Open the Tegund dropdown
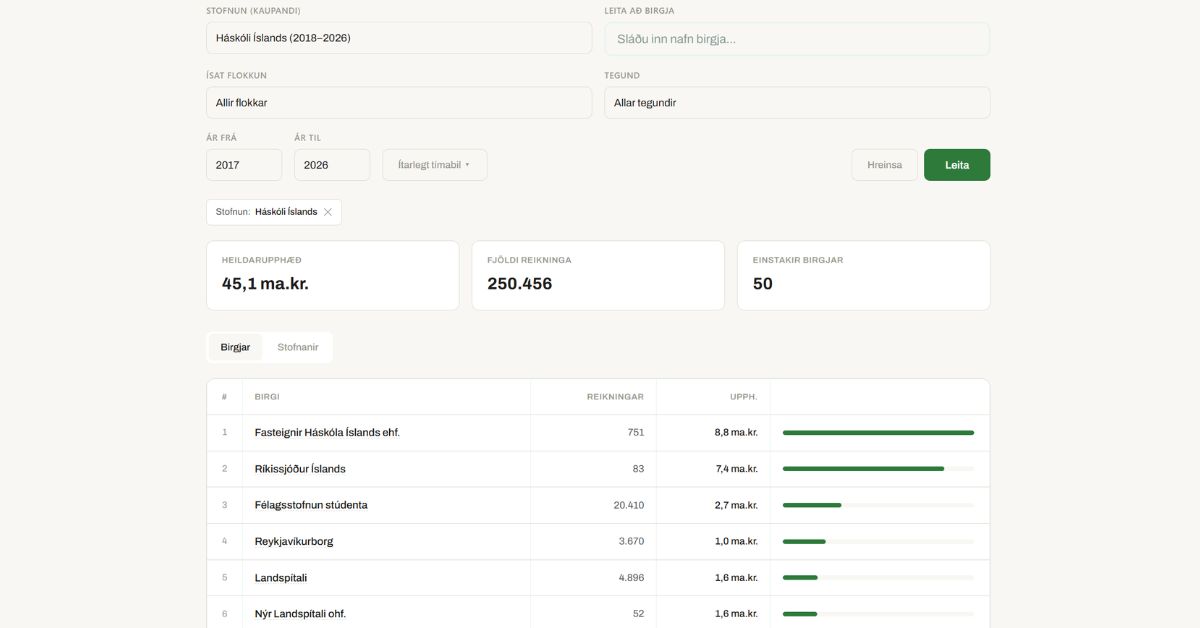The width and height of the screenshot is (1200, 628). tap(796, 102)
